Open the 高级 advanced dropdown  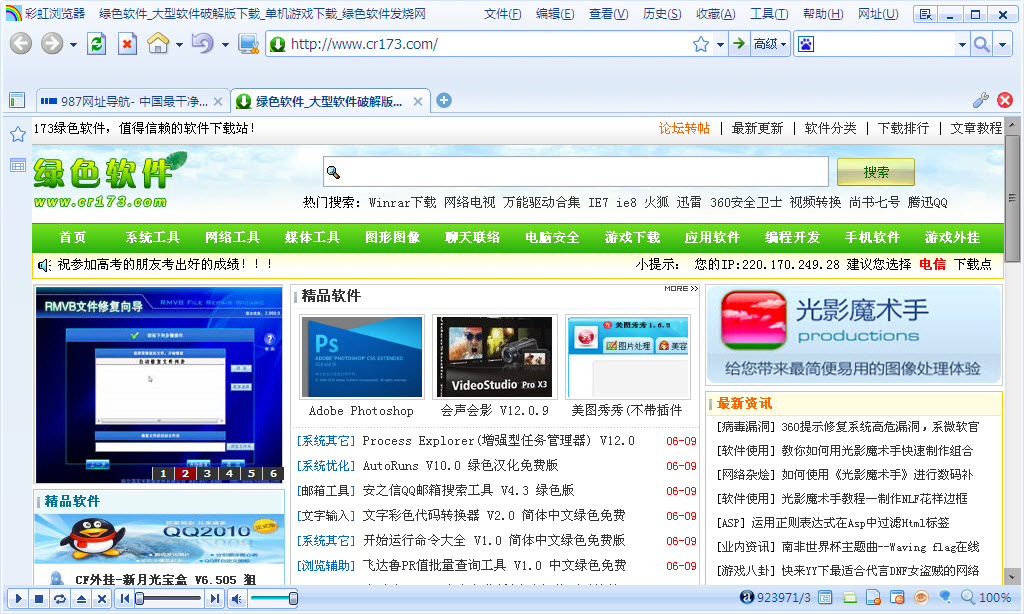click(x=770, y=44)
